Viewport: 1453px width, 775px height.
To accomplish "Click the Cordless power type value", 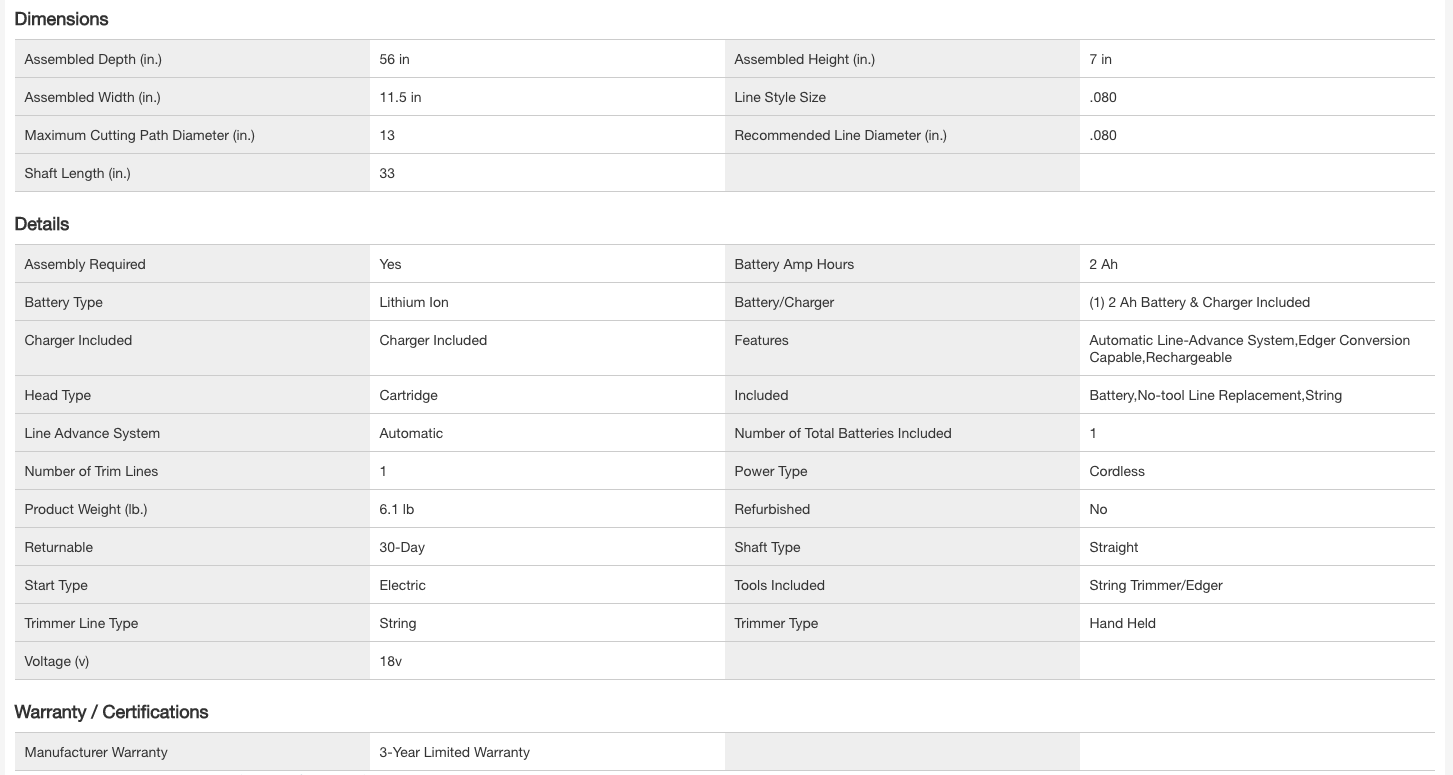I will pos(1116,471).
